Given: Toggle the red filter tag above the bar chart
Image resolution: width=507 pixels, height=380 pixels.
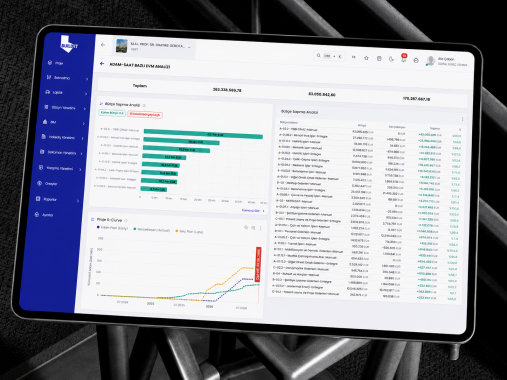Looking at the screenshot, I should click(145, 114).
